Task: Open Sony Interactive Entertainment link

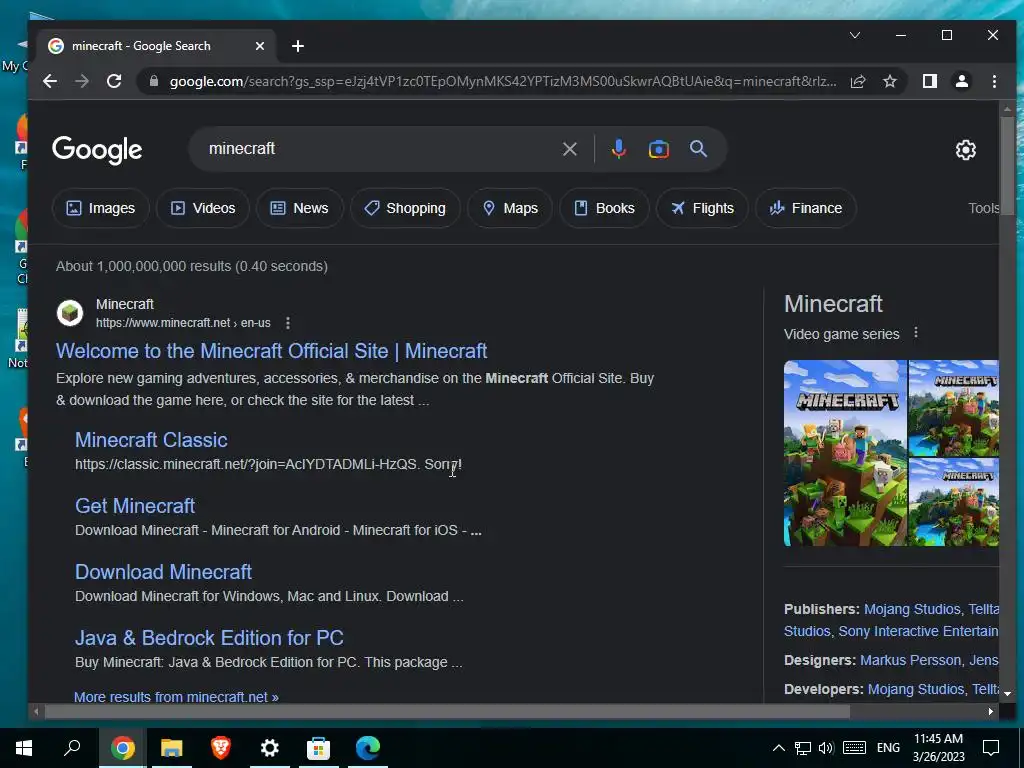Action: [918, 632]
